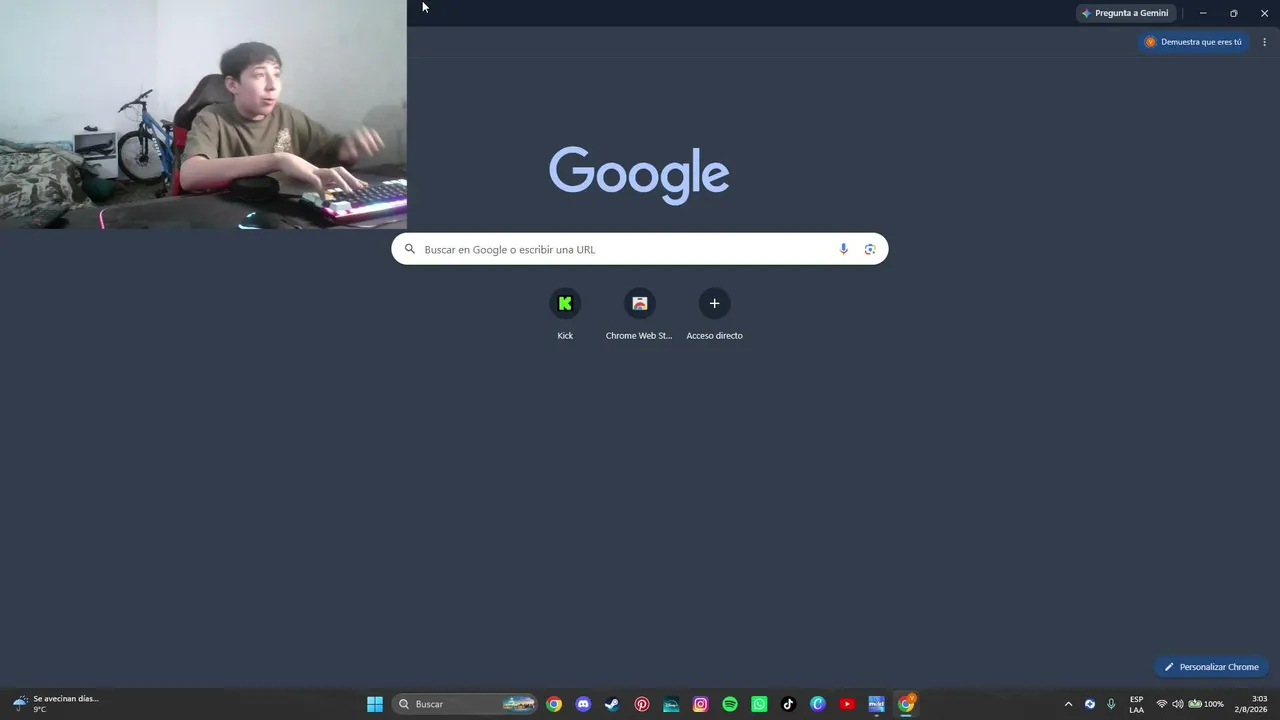Screen dimensions: 1280x720
Task: Click the Google logo
Action: (639, 175)
